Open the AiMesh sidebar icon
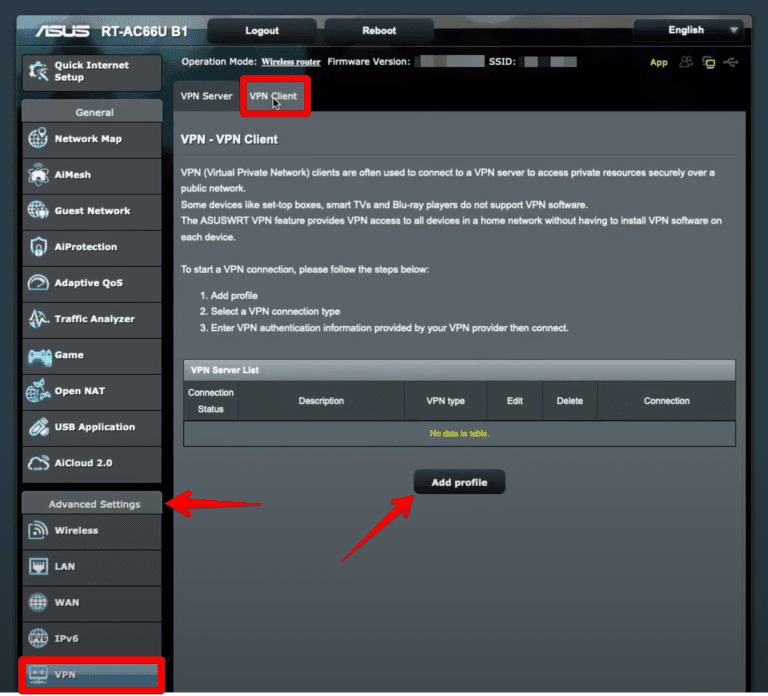 click(39, 175)
